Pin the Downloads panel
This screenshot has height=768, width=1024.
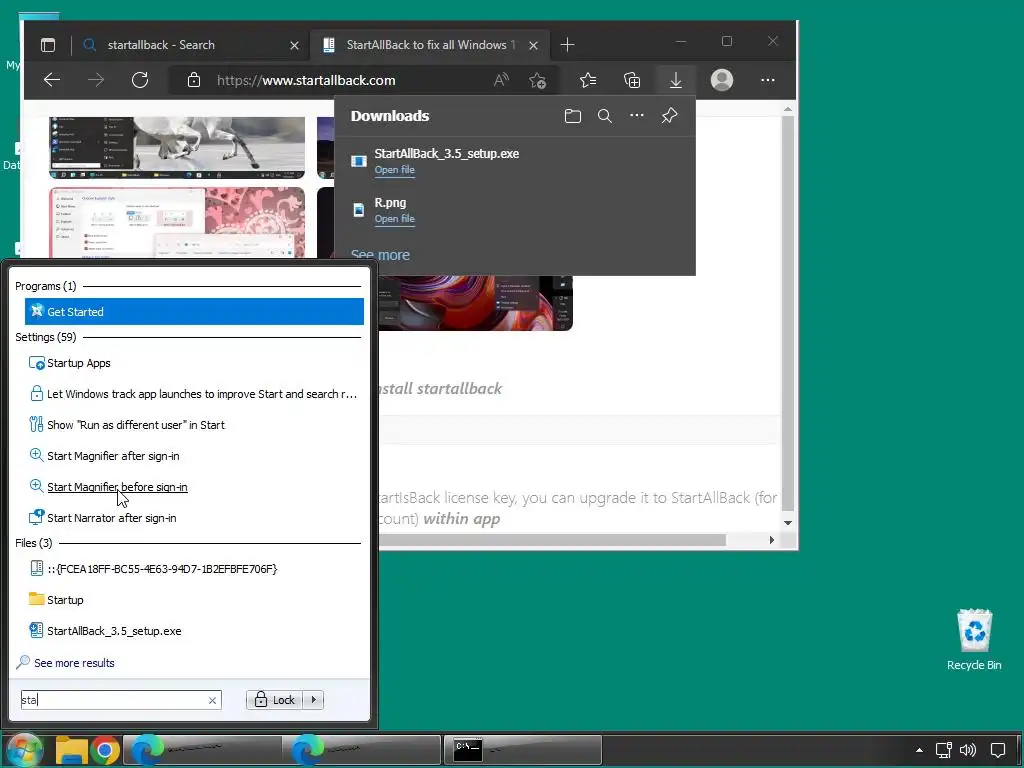[x=669, y=116]
